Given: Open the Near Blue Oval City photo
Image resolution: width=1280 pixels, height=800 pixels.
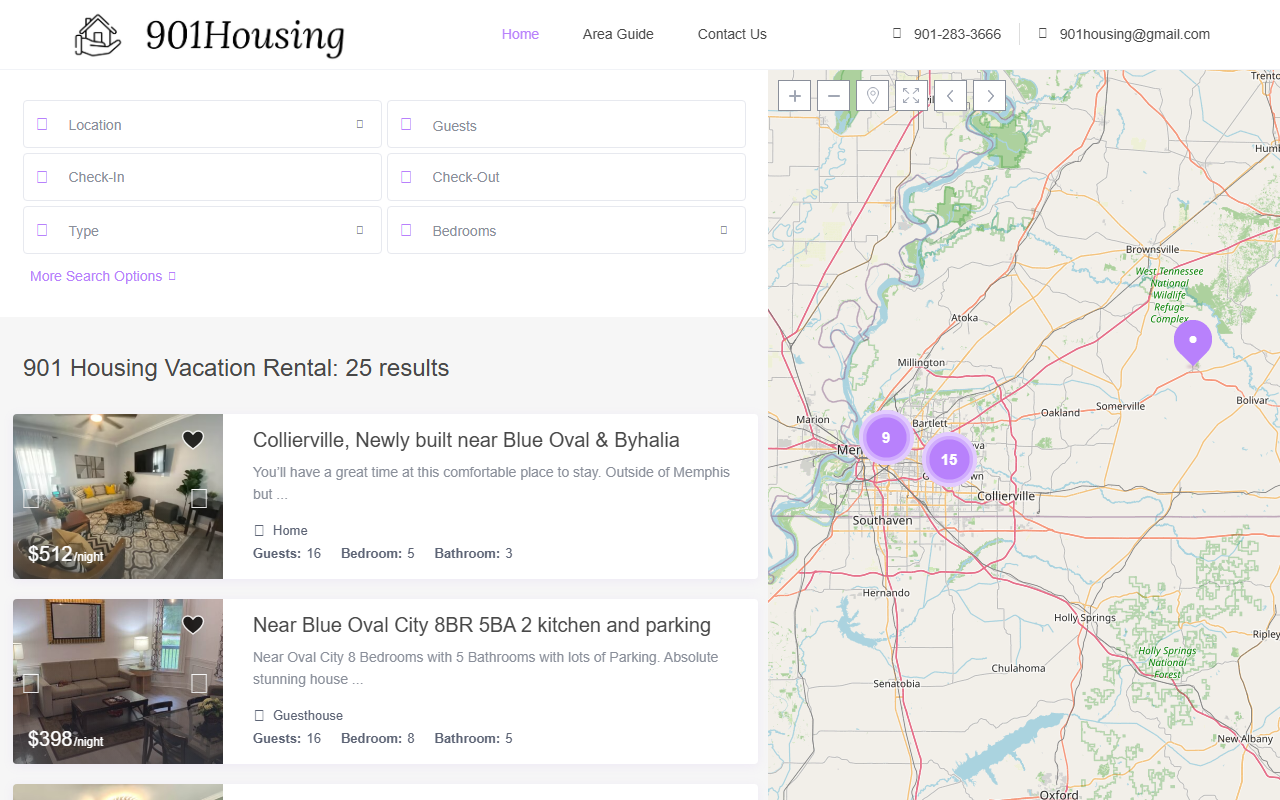Looking at the screenshot, I should 118,681.
